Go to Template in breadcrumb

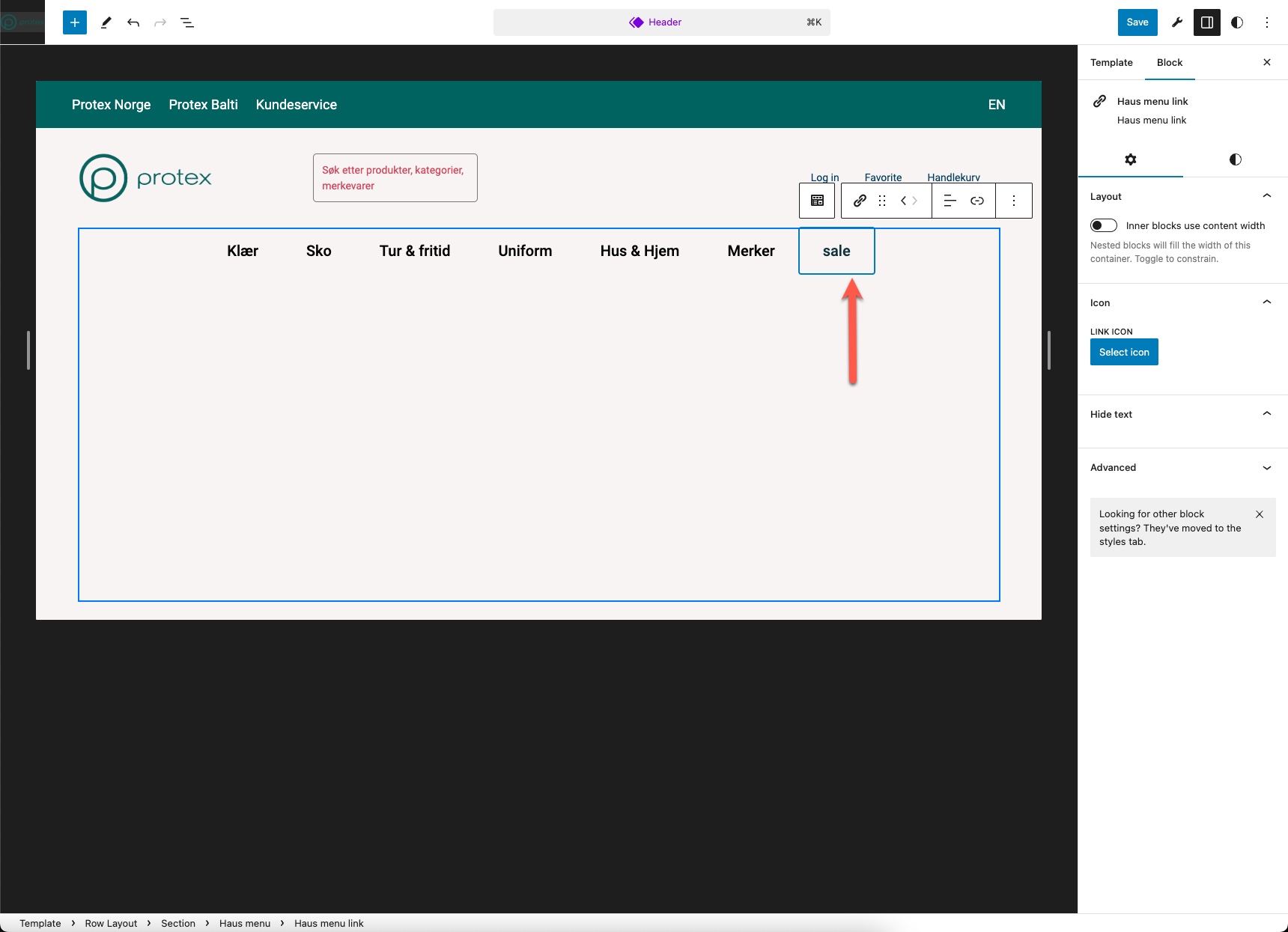click(x=40, y=923)
